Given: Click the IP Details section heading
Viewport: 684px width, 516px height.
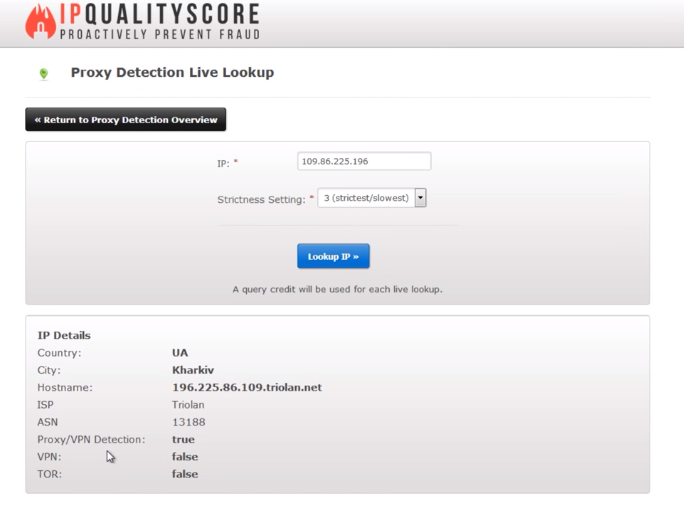Looking at the screenshot, I should pyautogui.click(x=64, y=335).
